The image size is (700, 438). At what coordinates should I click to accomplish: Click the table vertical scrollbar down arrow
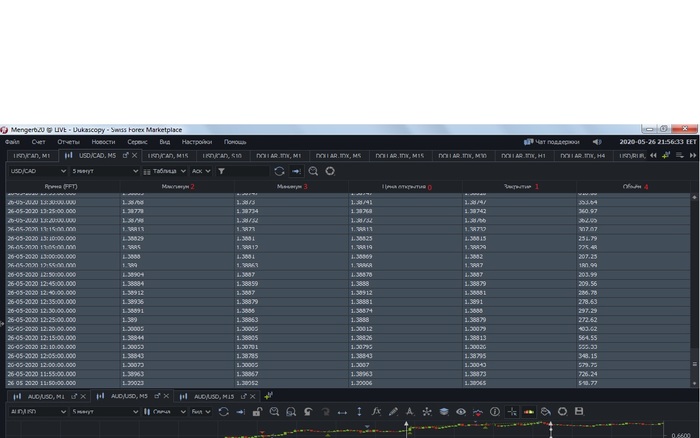tap(694, 384)
